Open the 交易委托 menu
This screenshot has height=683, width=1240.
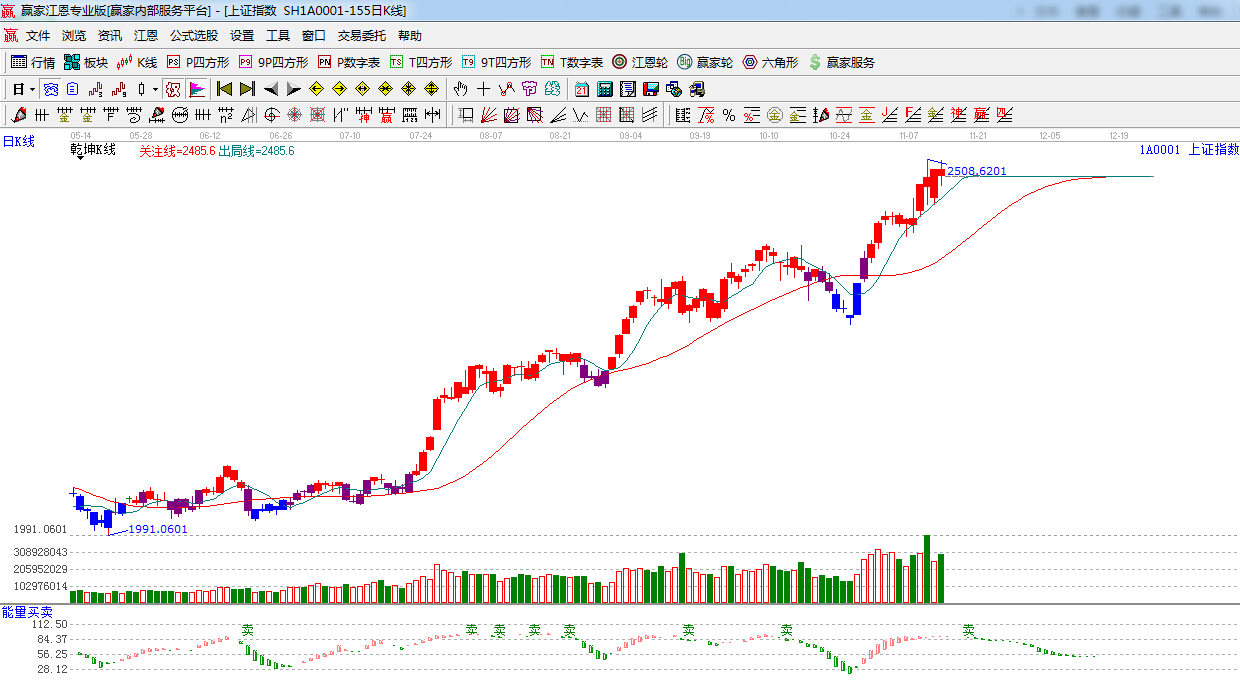pos(361,35)
